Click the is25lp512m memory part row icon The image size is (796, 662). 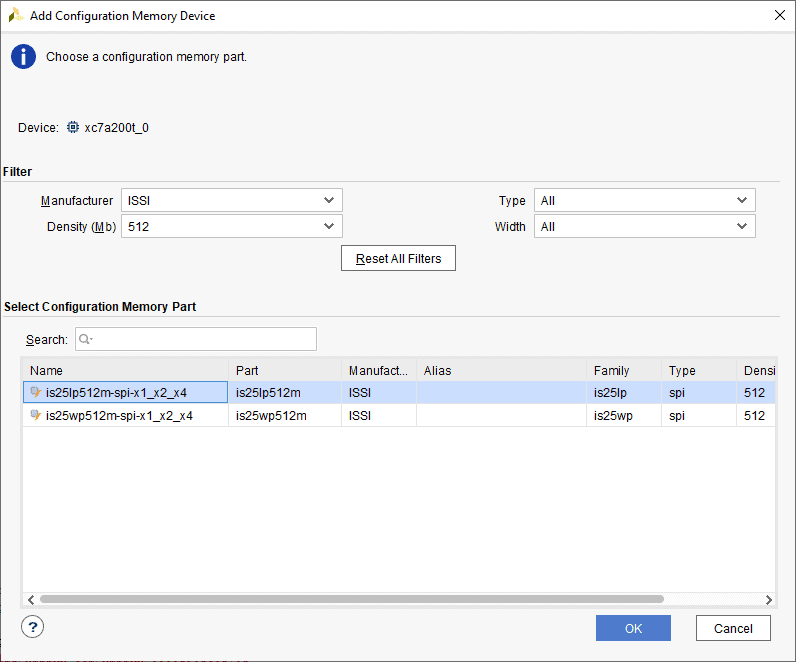pyautogui.click(x=36, y=393)
